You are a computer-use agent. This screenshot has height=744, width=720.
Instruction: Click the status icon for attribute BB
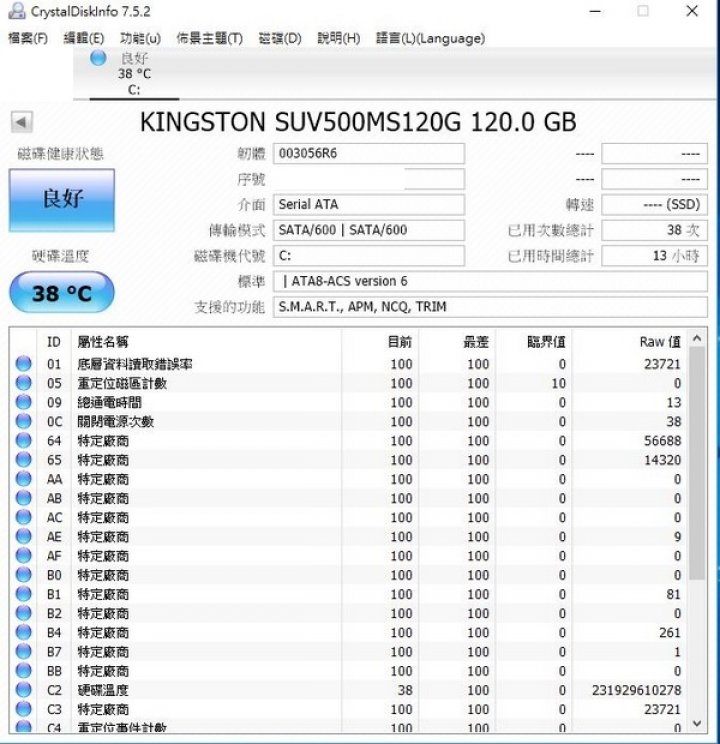click(x=23, y=670)
